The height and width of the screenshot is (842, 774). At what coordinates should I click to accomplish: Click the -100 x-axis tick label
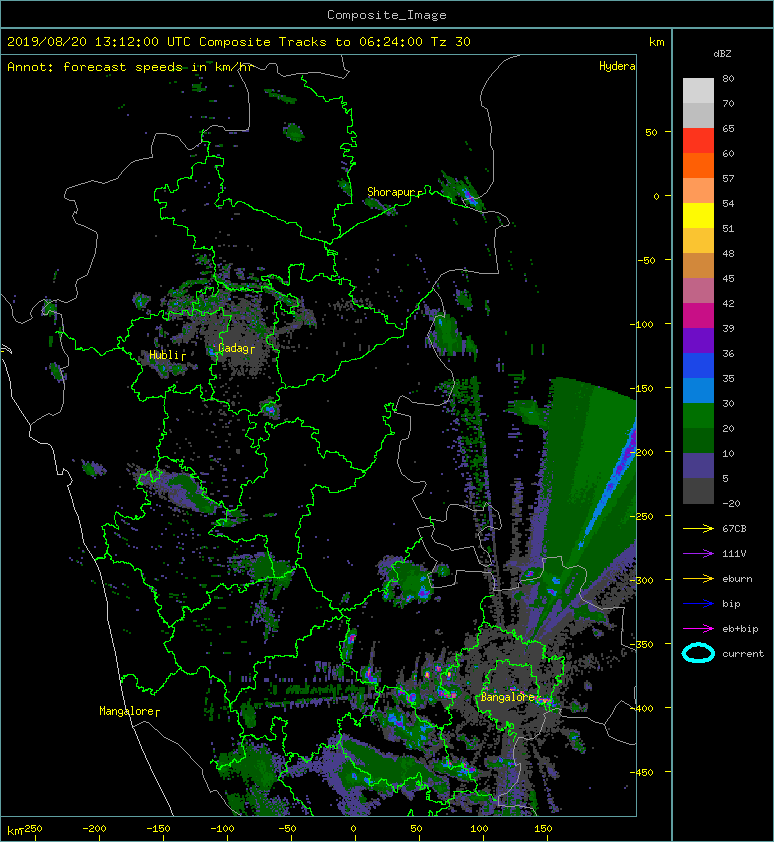coord(222,829)
